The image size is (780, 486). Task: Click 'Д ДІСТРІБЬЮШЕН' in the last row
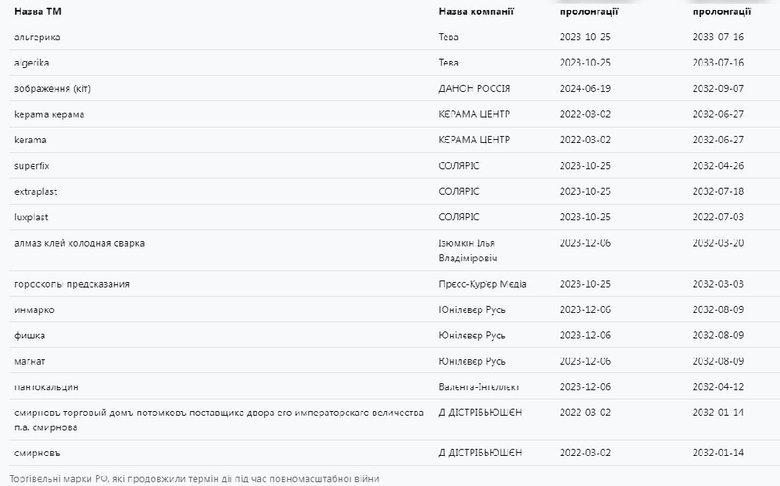[x=480, y=453]
